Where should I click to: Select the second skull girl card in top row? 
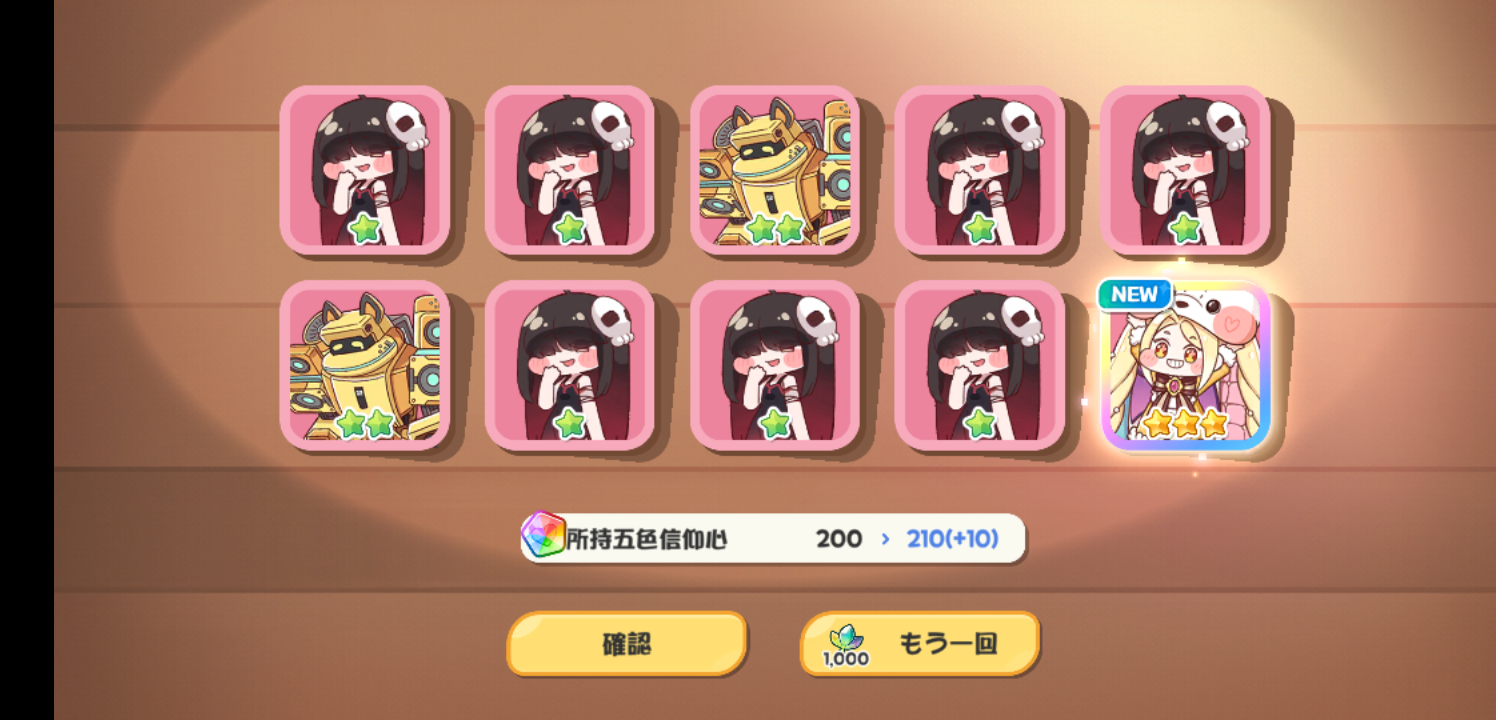570,170
